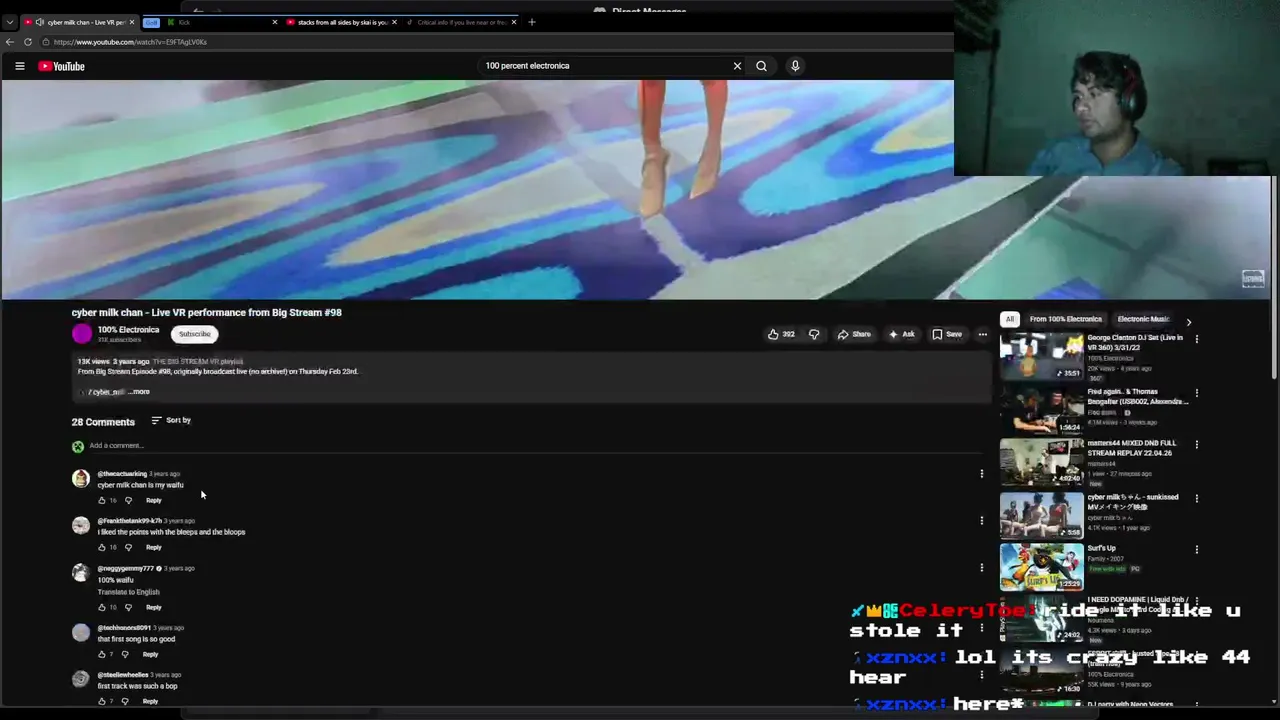Open options menu for @Frankthetank99's comment
This screenshot has height=720, width=1280.
981,521
